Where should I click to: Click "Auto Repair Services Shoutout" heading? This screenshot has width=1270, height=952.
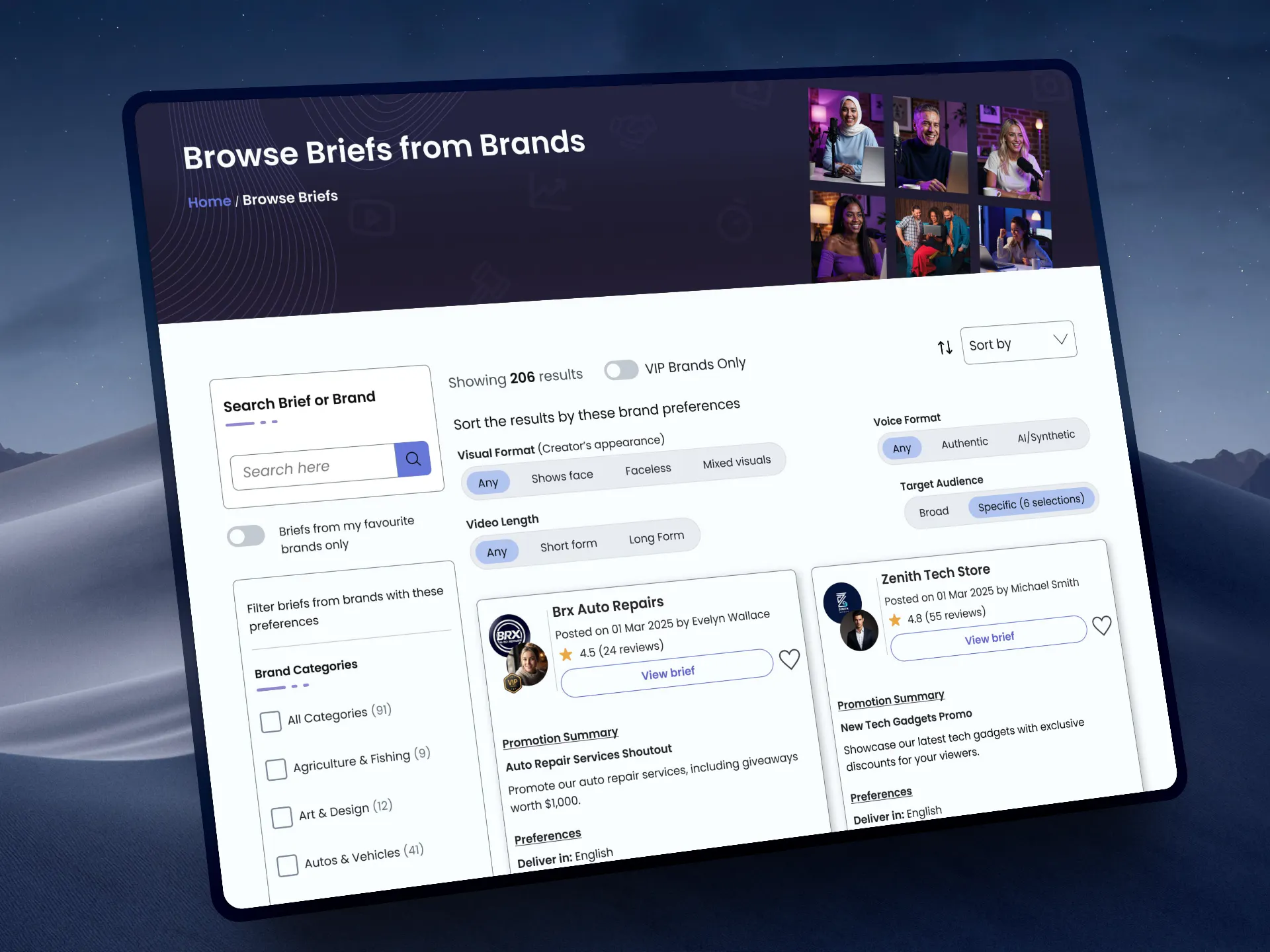[589, 758]
